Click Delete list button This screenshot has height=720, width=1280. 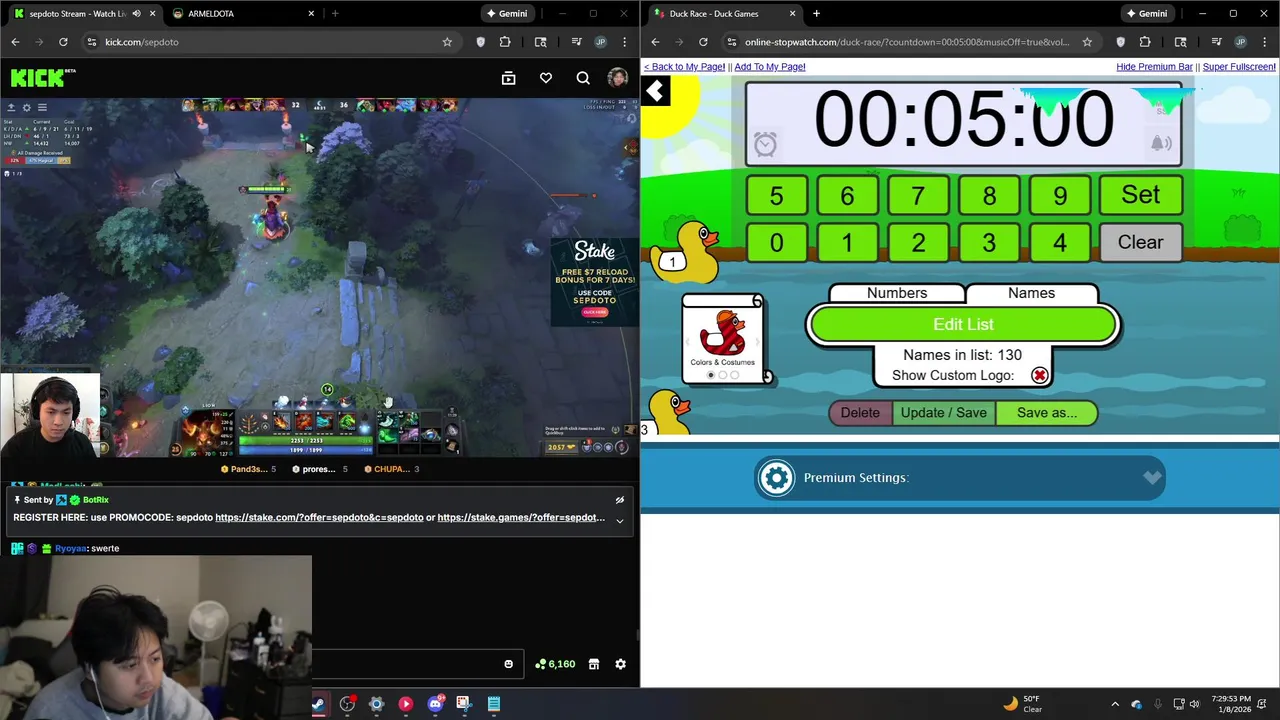point(860,413)
